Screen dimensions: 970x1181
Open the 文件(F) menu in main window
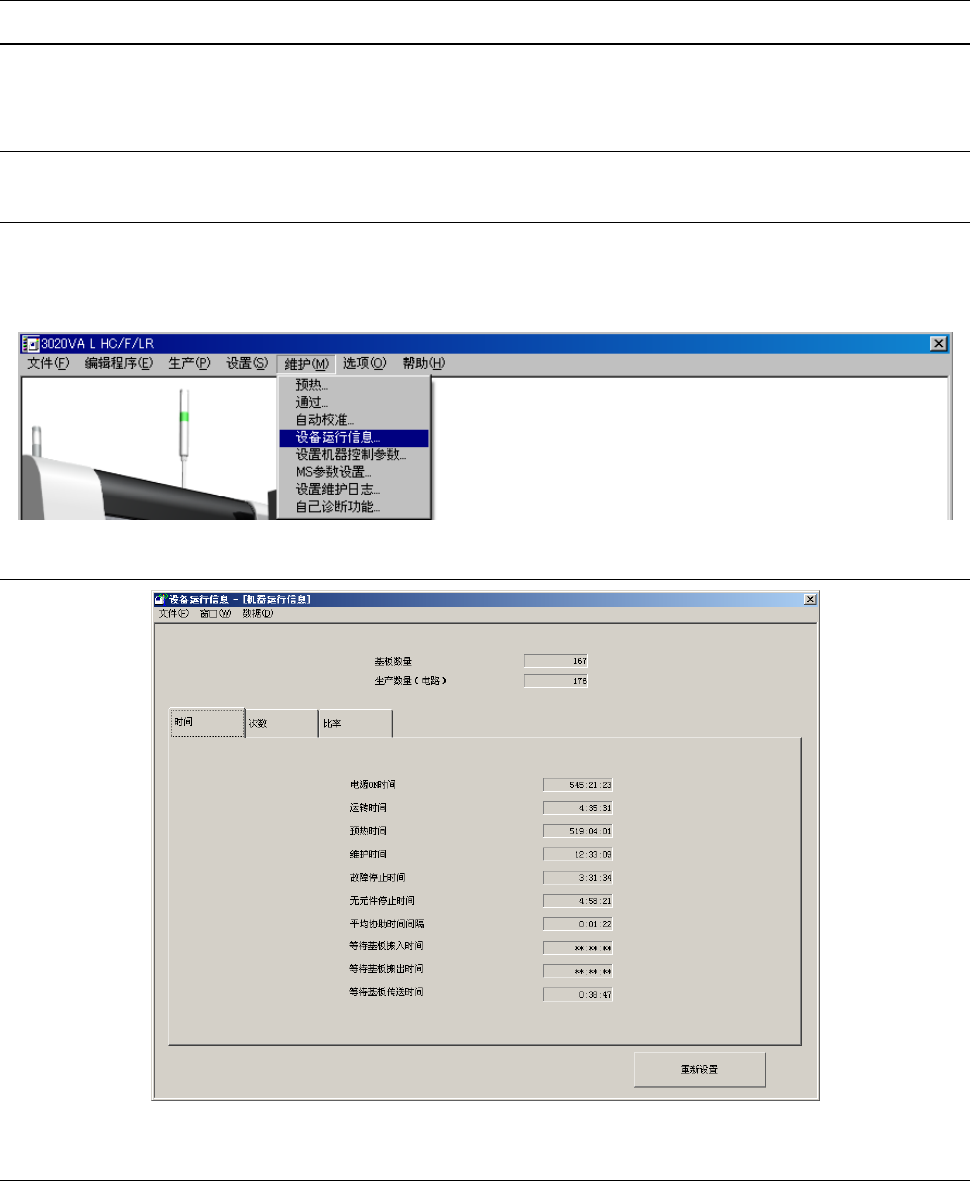pos(48,363)
